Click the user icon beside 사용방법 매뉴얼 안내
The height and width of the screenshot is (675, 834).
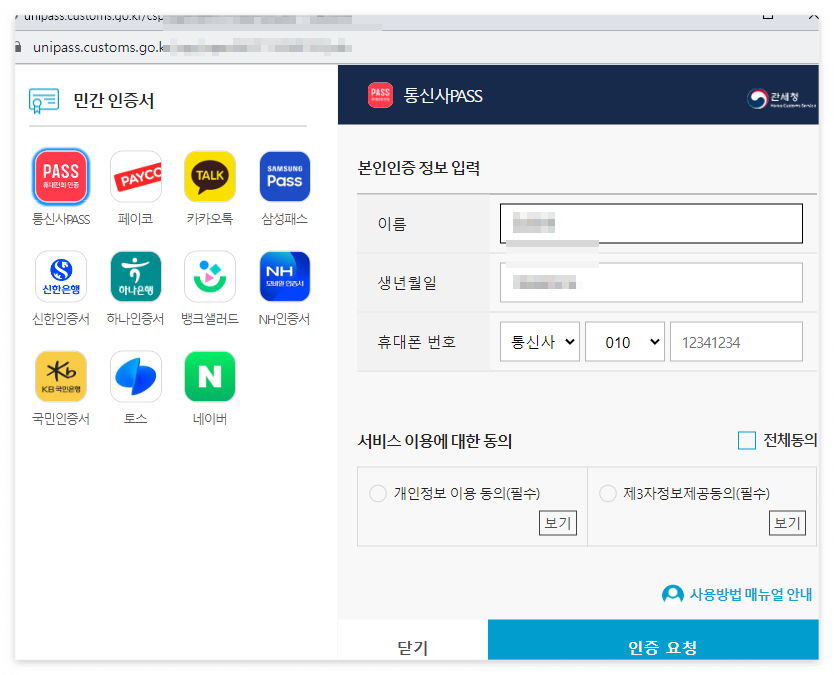point(672,594)
